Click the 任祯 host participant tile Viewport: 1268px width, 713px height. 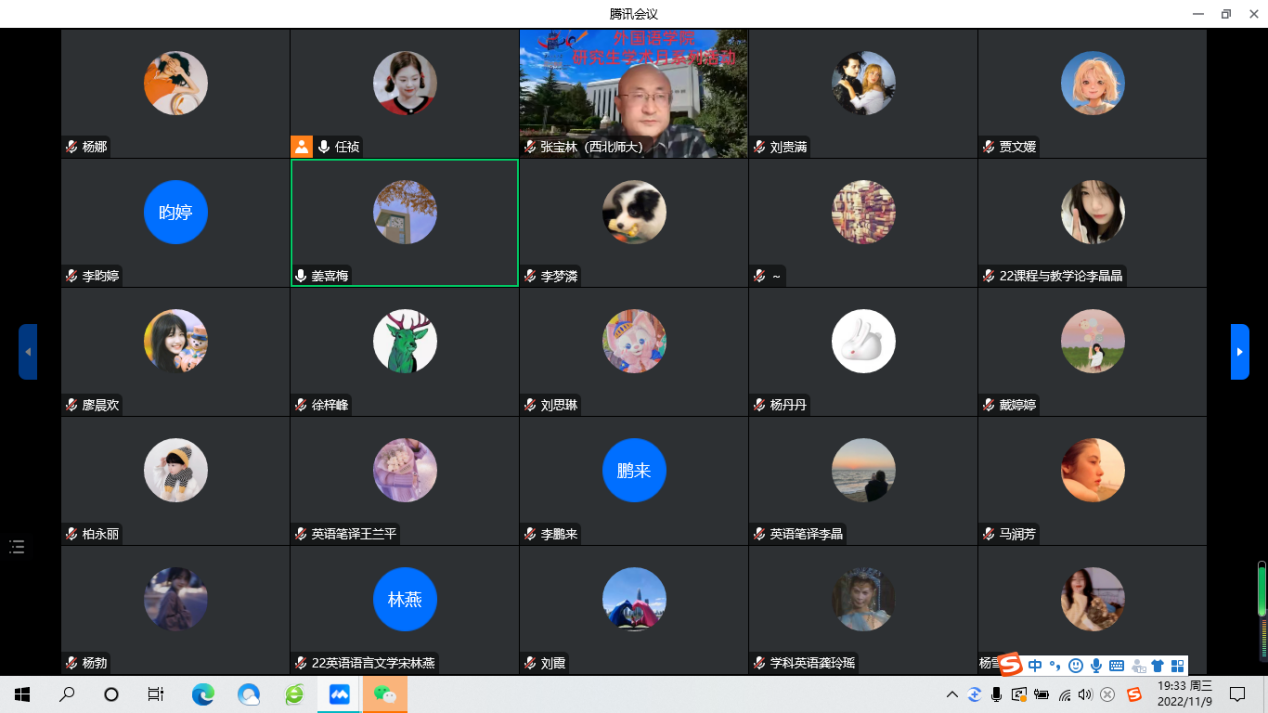coord(404,93)
